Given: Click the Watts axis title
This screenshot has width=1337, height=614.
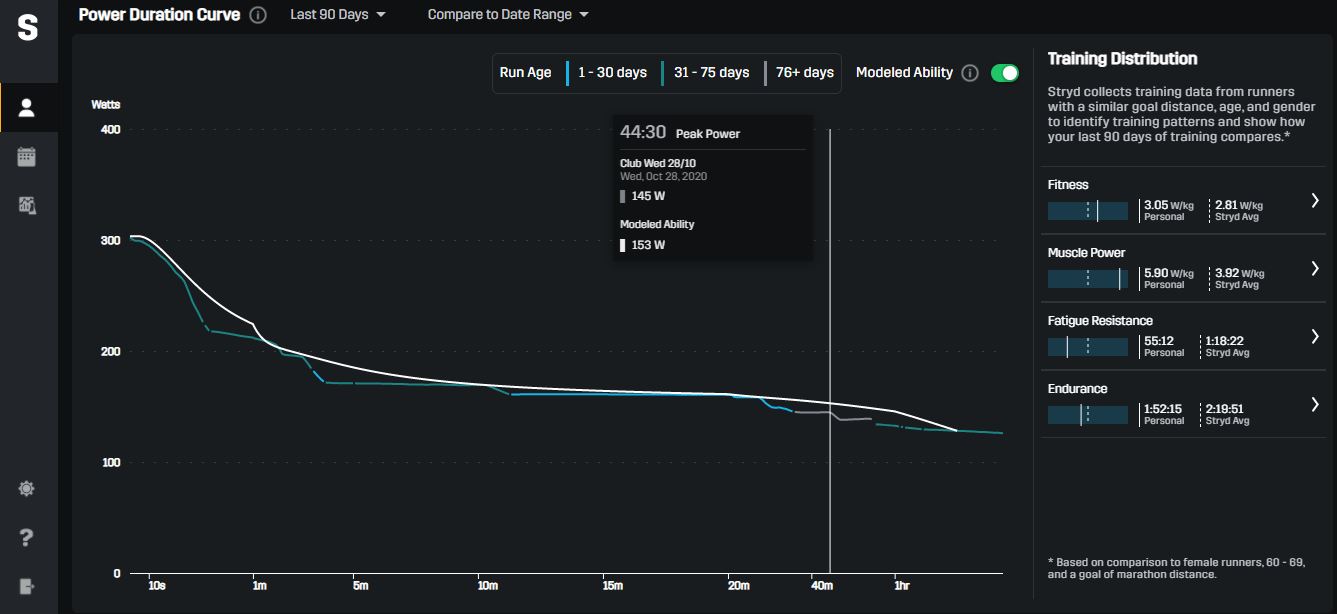Looking at the screenshot, I should click(105, 104).
